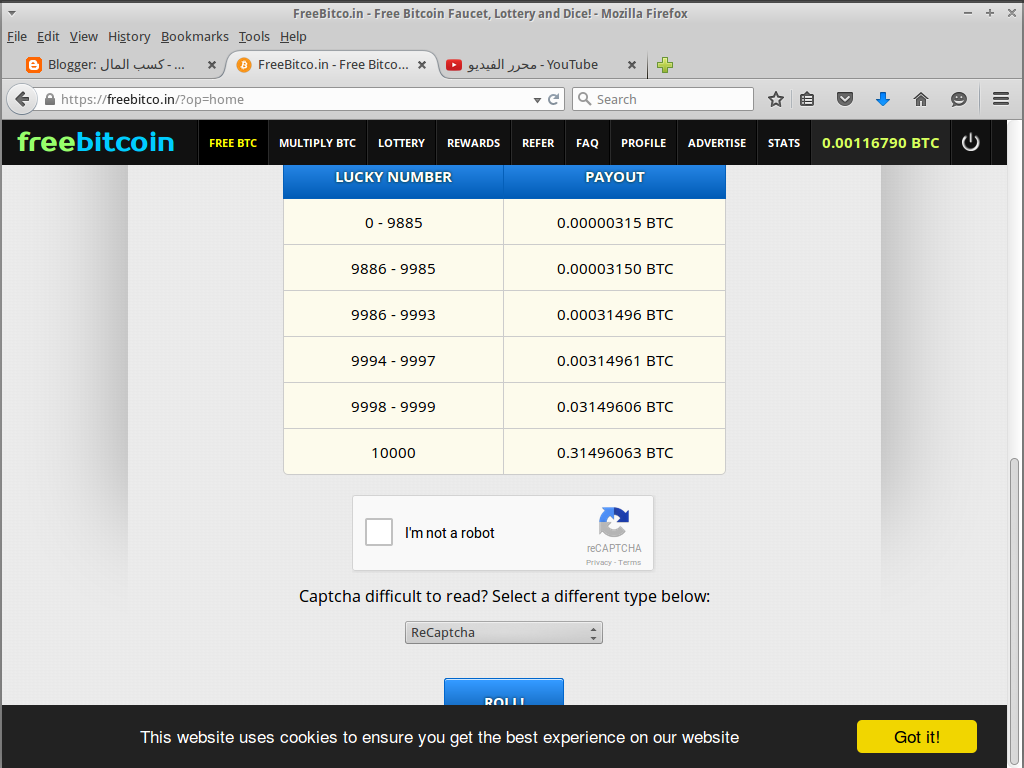This screenshot has width=1024, height=768.
Task: Go back using the browser back arrow
Action: (x=22, y=99)
